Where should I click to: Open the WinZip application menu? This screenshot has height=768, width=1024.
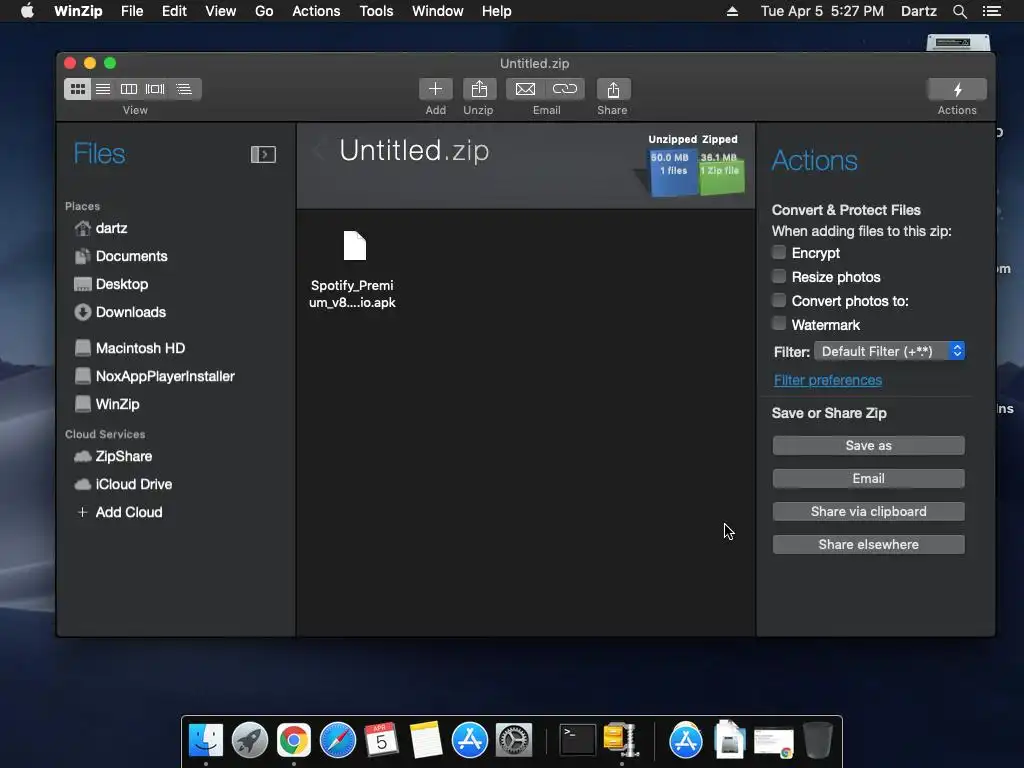coord(78,11)
